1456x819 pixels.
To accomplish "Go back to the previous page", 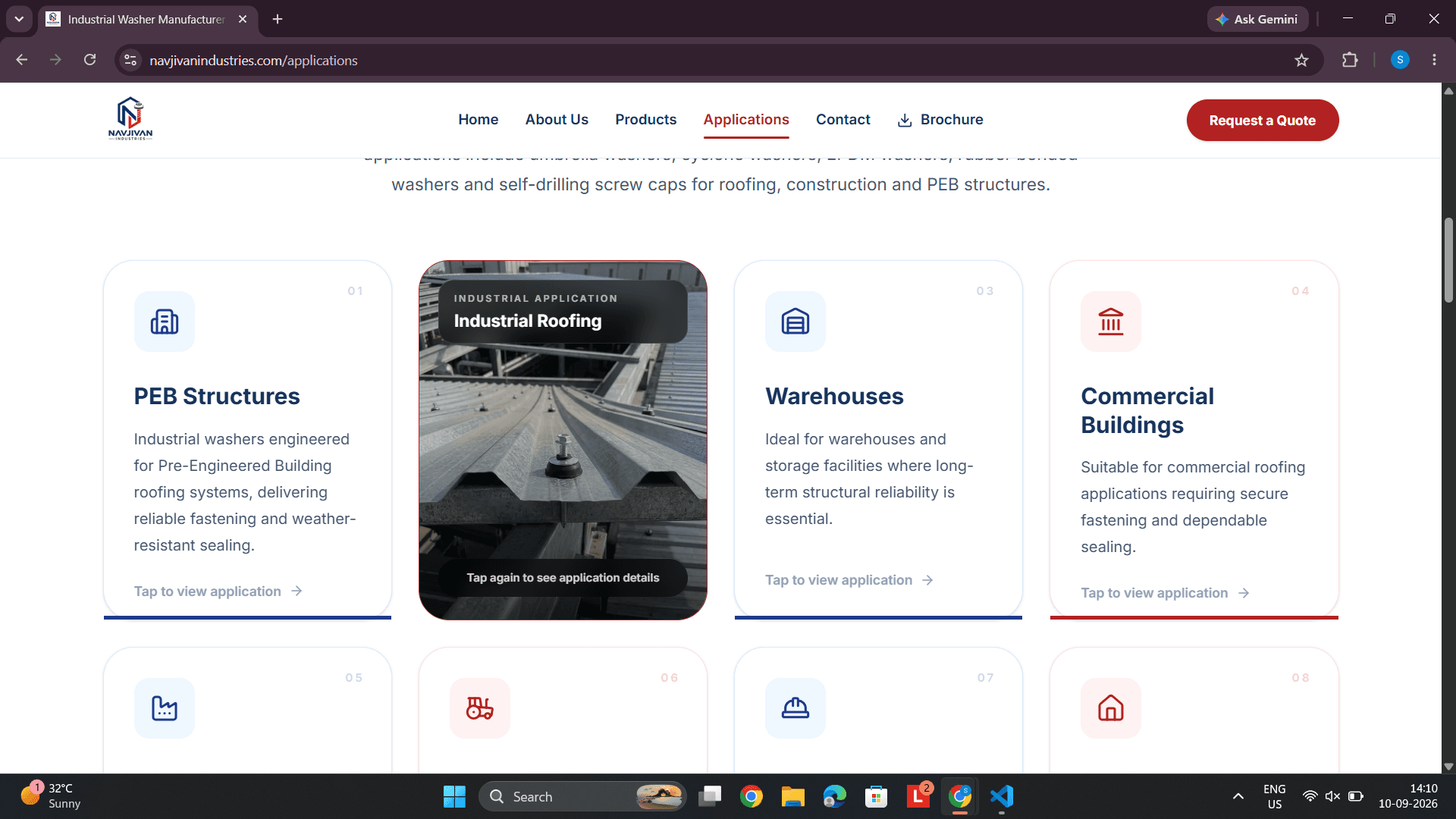I will [21, 60].
